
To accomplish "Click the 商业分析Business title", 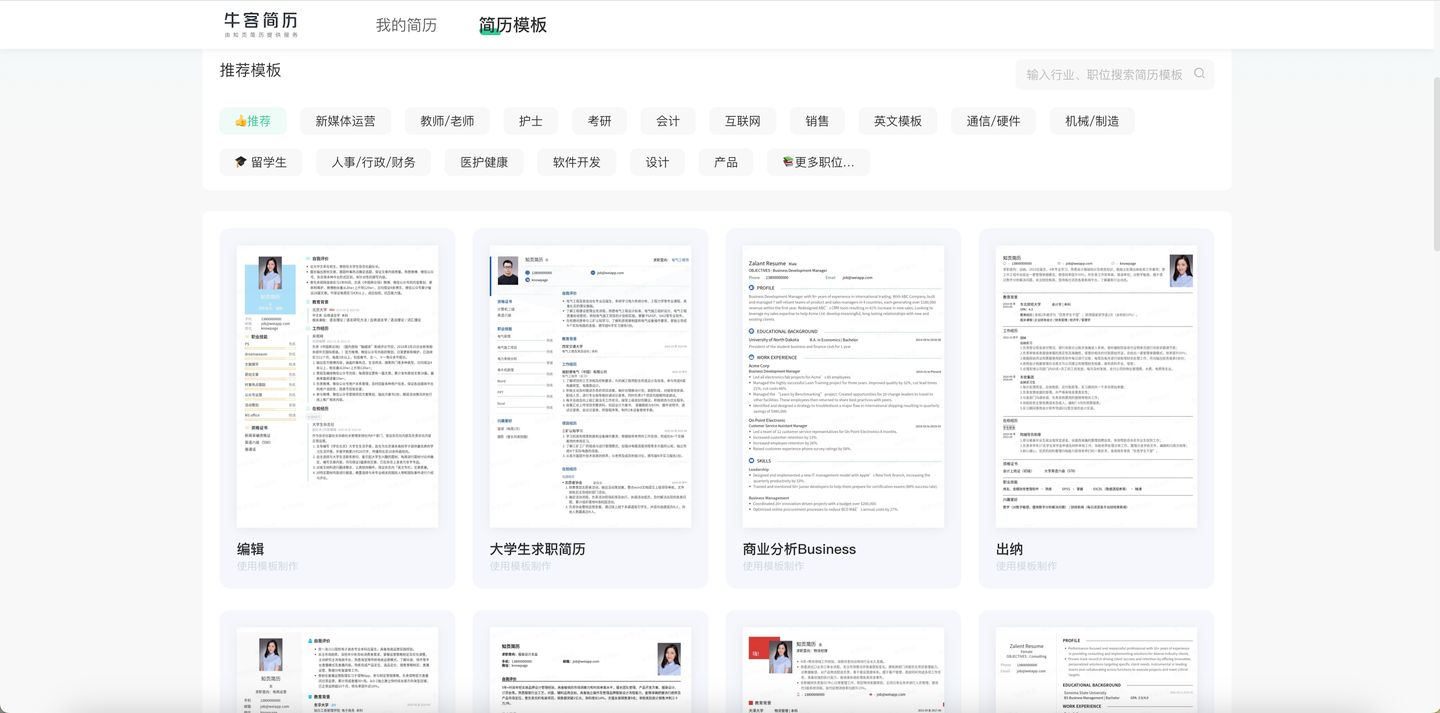I will click(799, 549).
